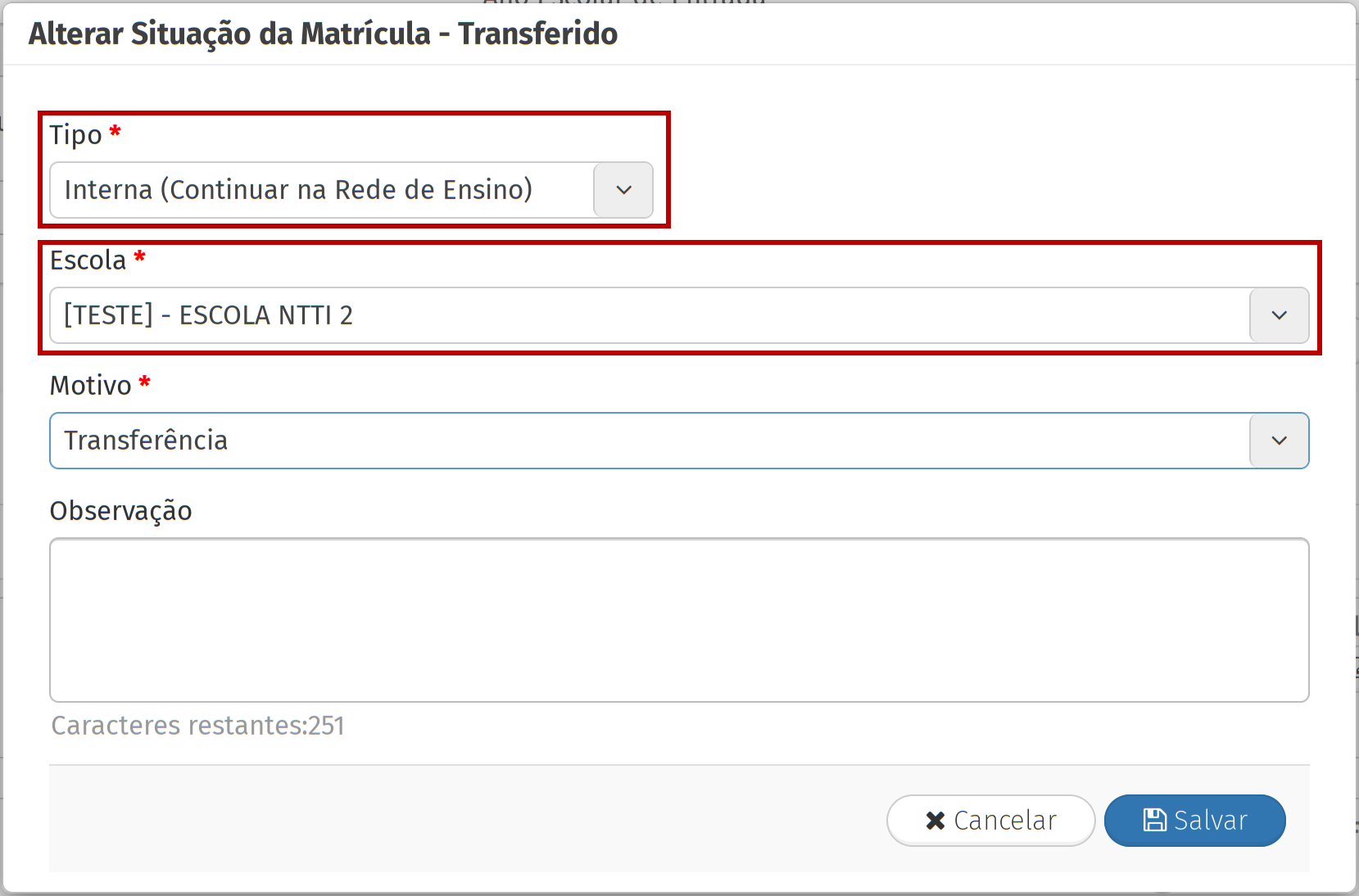This screenshot has width=1359, height=896.
Task: Save changes with the Salvar button
Action: point(1194,821)
